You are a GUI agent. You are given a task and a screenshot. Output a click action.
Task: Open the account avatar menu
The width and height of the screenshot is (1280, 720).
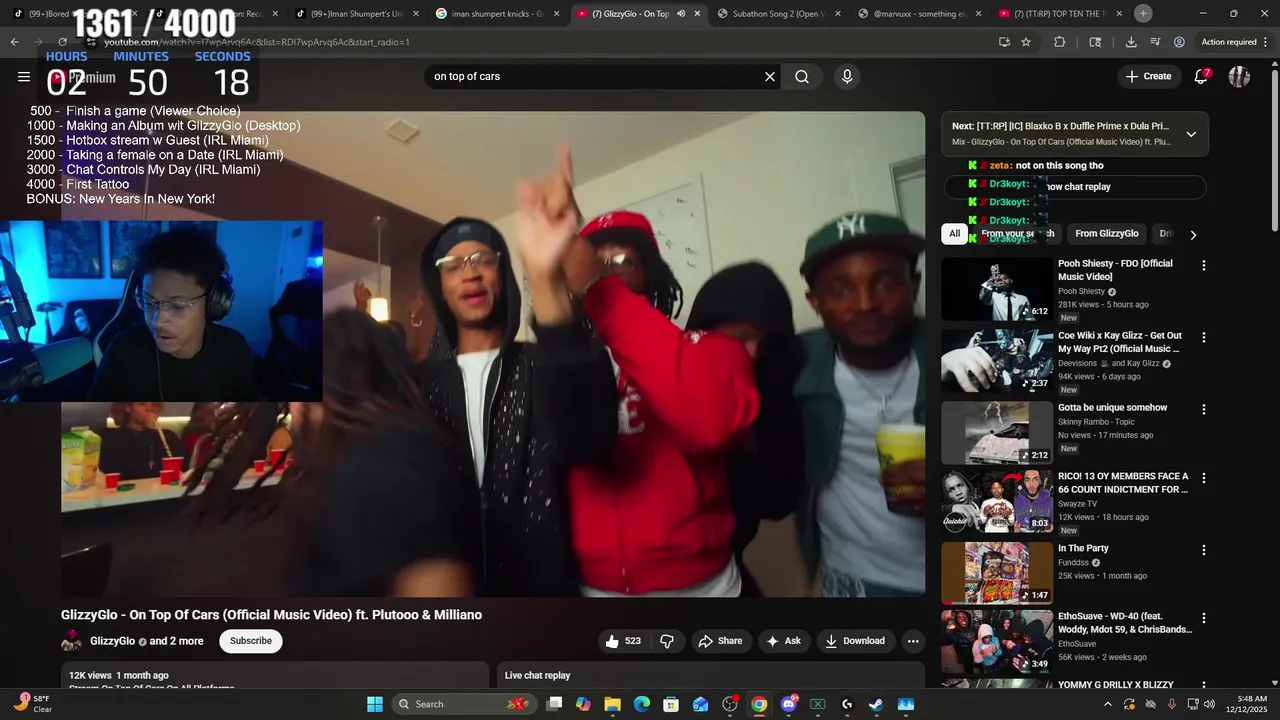coord(1239,76)
